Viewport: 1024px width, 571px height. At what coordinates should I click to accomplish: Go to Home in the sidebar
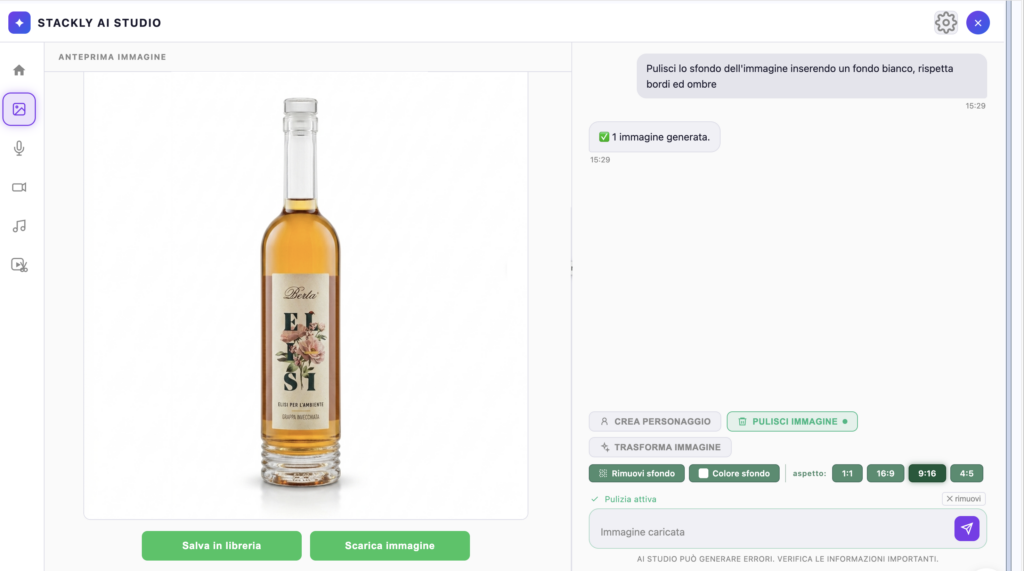click(x=19, y=70)
